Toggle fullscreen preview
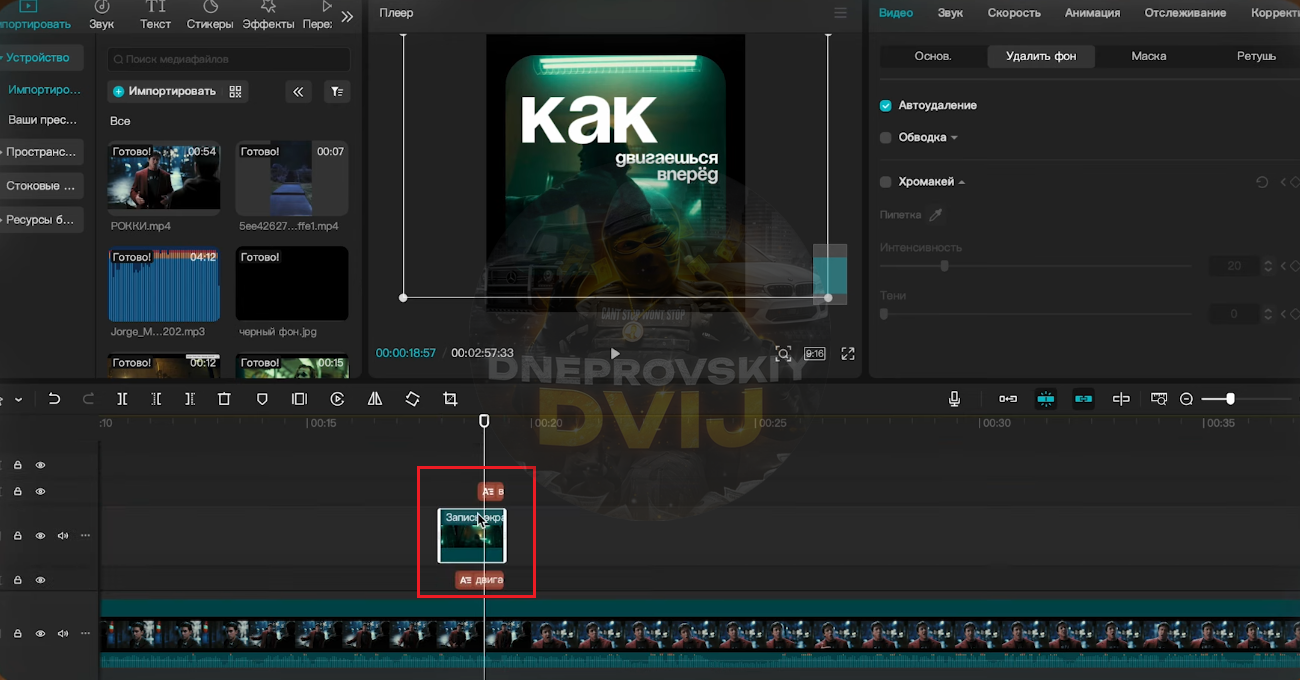The width and height of the screenshot is (1300, 680). tap(848, 353)
